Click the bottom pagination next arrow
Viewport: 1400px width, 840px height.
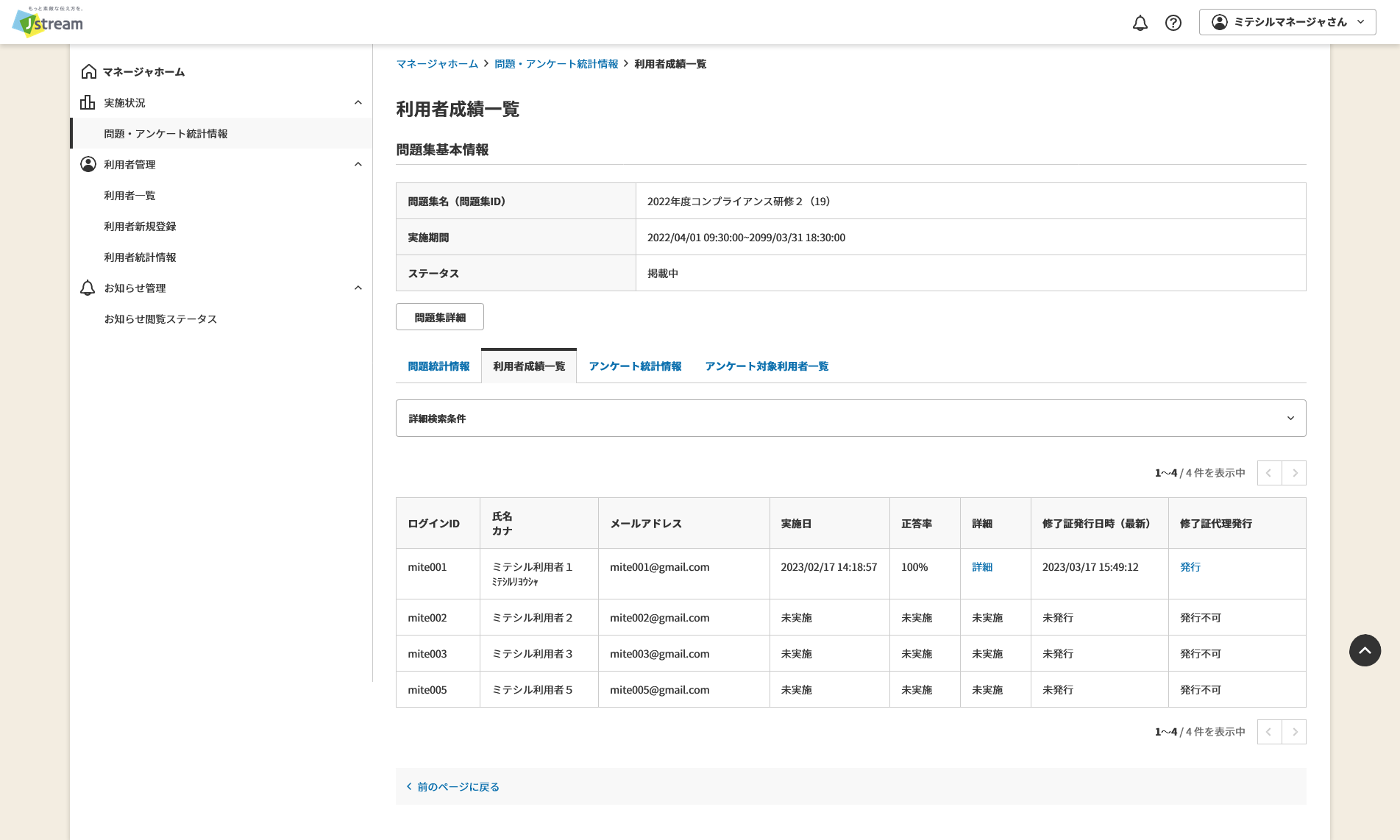tap(1294, 732)
